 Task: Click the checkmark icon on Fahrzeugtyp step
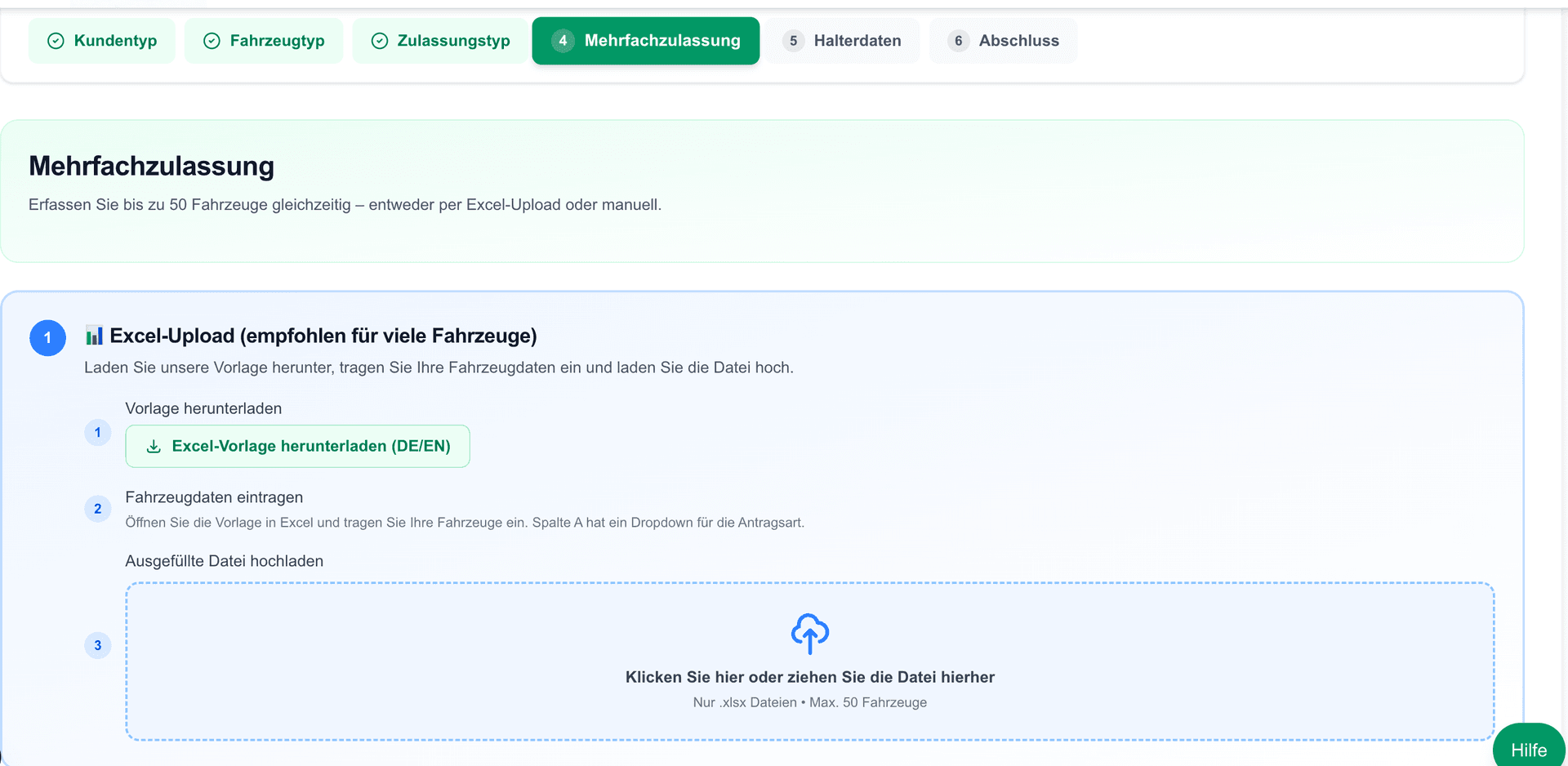point(212,40)
